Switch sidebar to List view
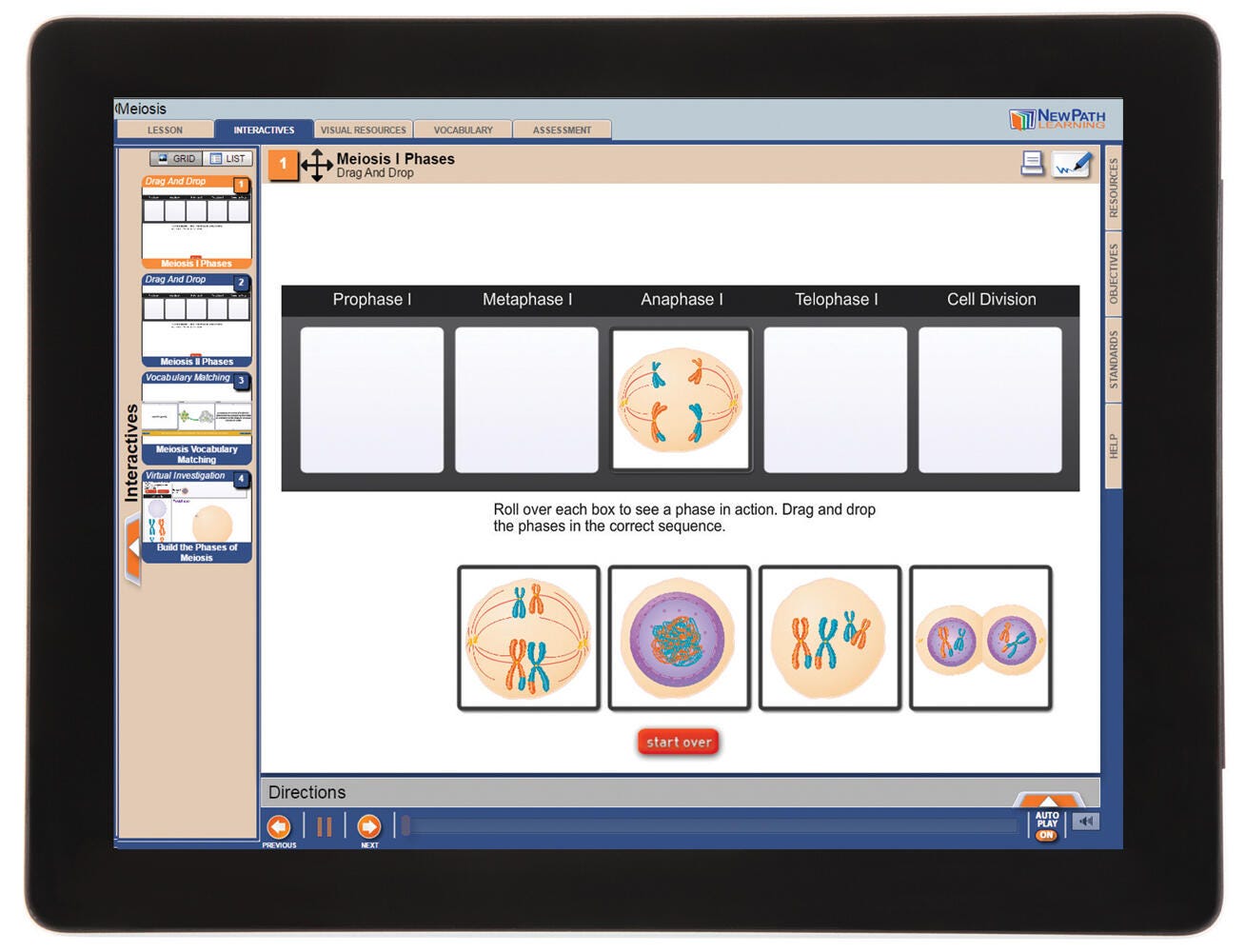 coord(228,159)
